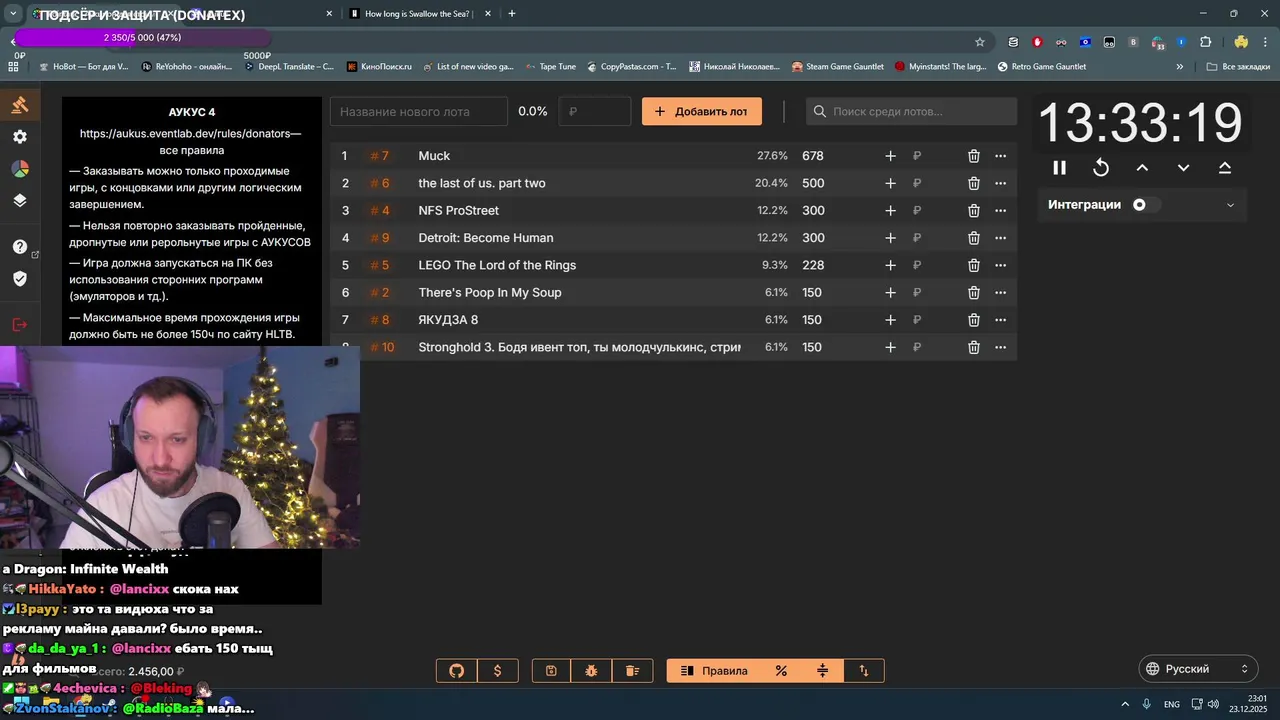Viewport: 1280px width, 720px height.
Task: Open the help question mark in sidebar
Action: point(20,247)
